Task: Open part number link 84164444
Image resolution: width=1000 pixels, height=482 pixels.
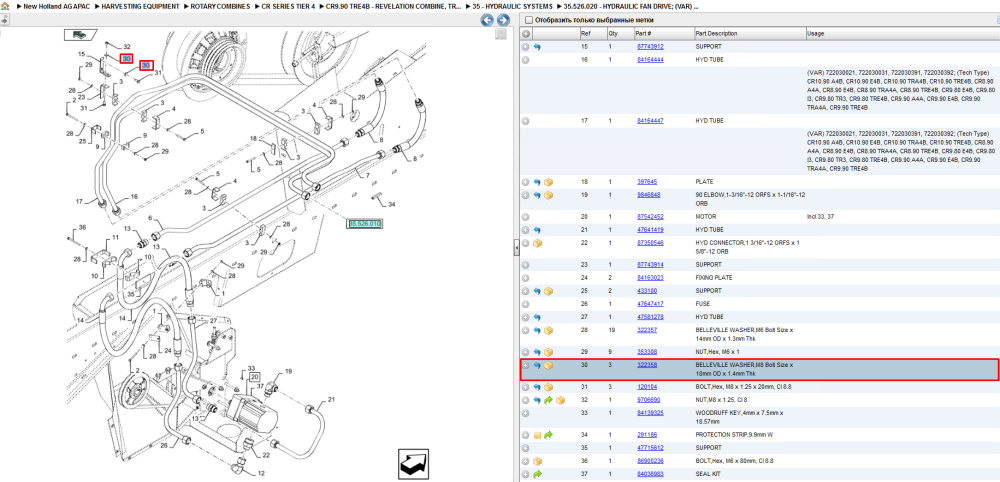Action: 650,60
